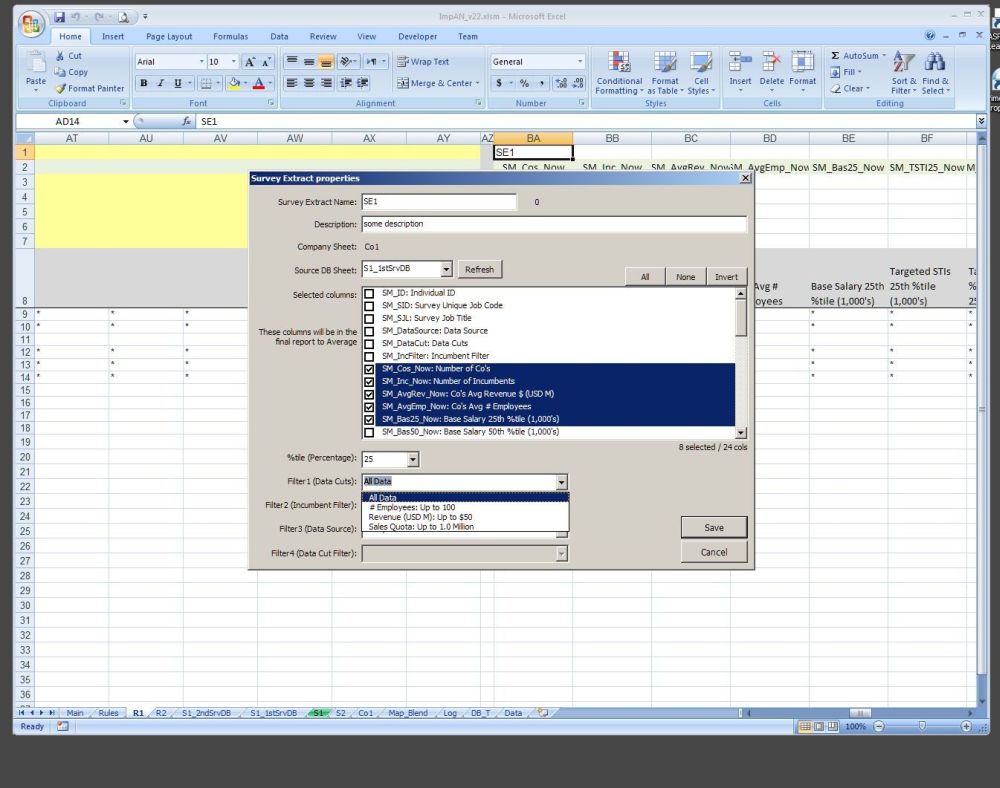Enable the SM_DataSource: Data Source checkbox
The height and width of the screenshot is (788, 1000).
[x=369, y=331]
